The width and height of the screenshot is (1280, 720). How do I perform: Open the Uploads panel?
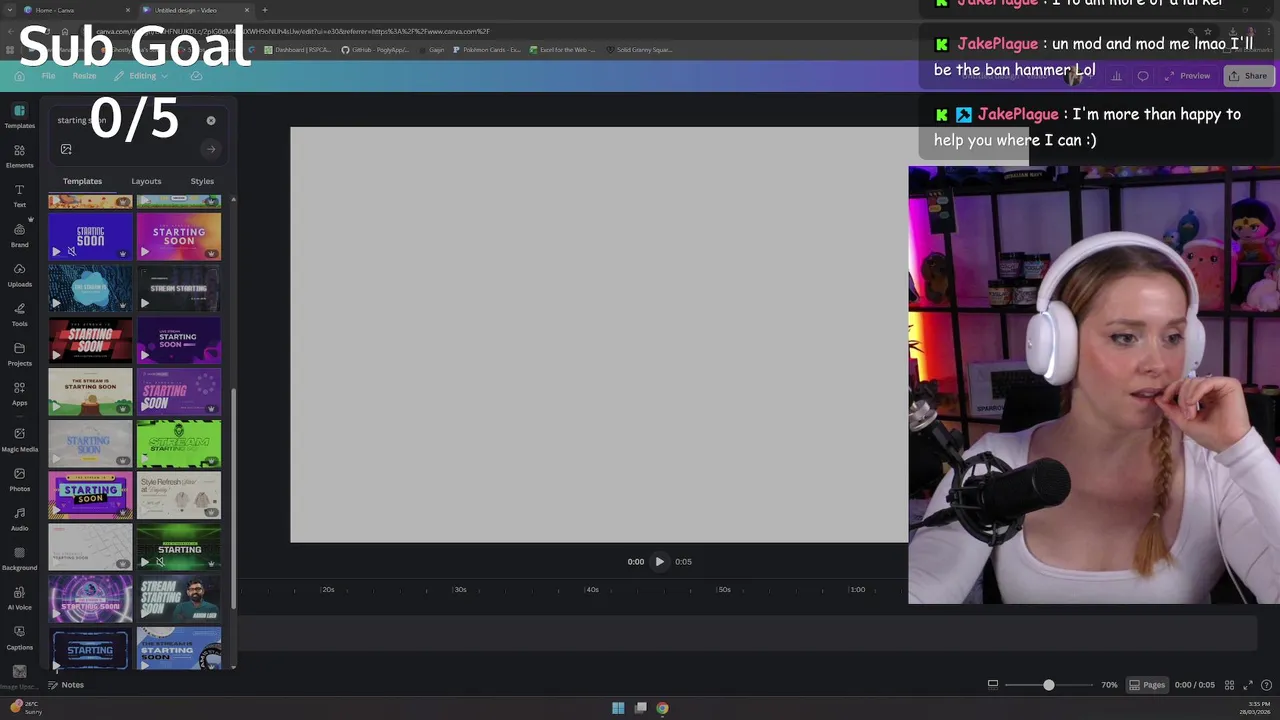coord(19,275)
